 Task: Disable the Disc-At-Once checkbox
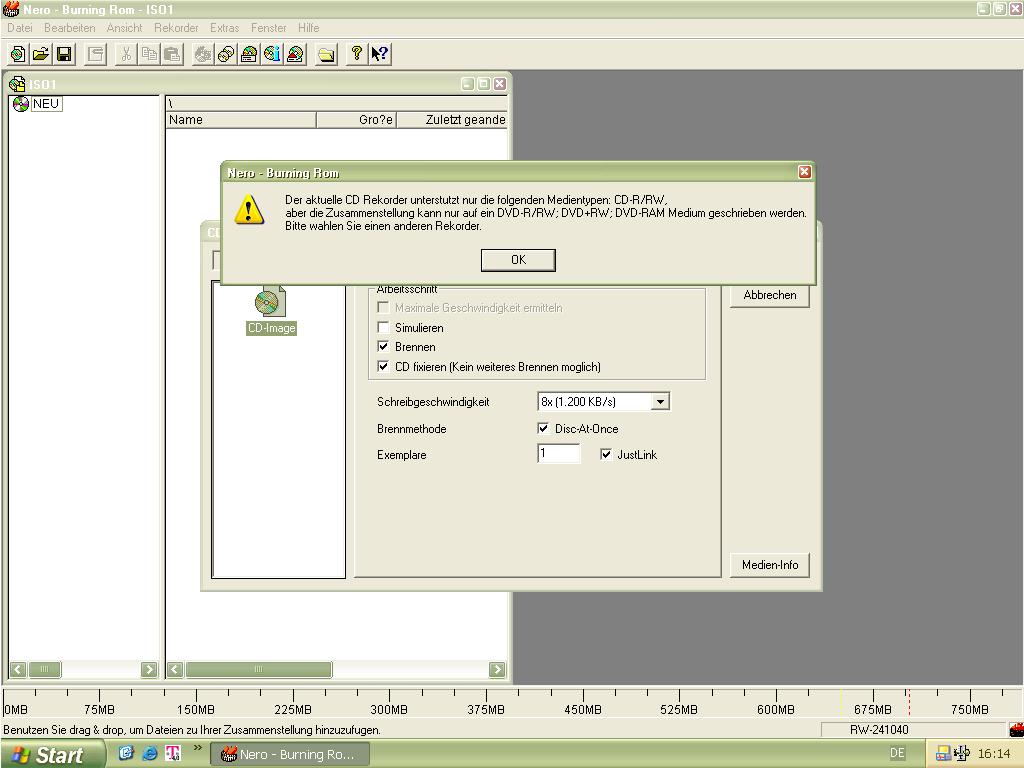544,429
